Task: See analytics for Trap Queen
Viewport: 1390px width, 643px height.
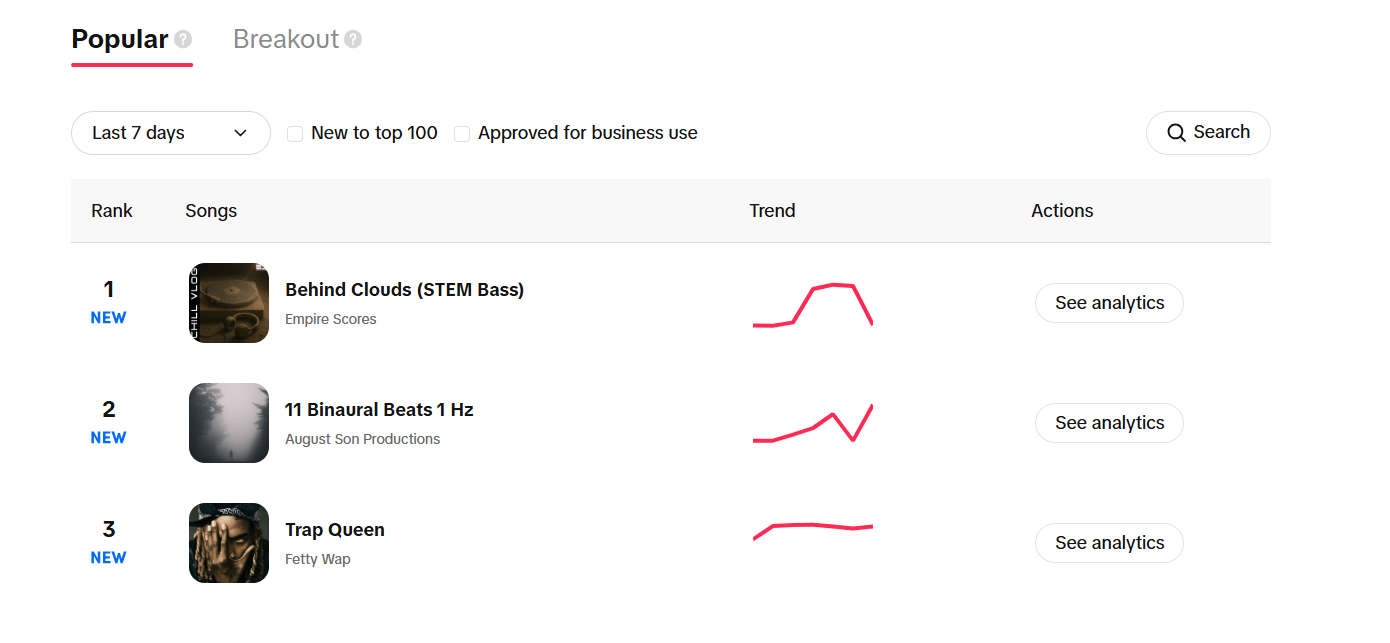Action: 1109,543
